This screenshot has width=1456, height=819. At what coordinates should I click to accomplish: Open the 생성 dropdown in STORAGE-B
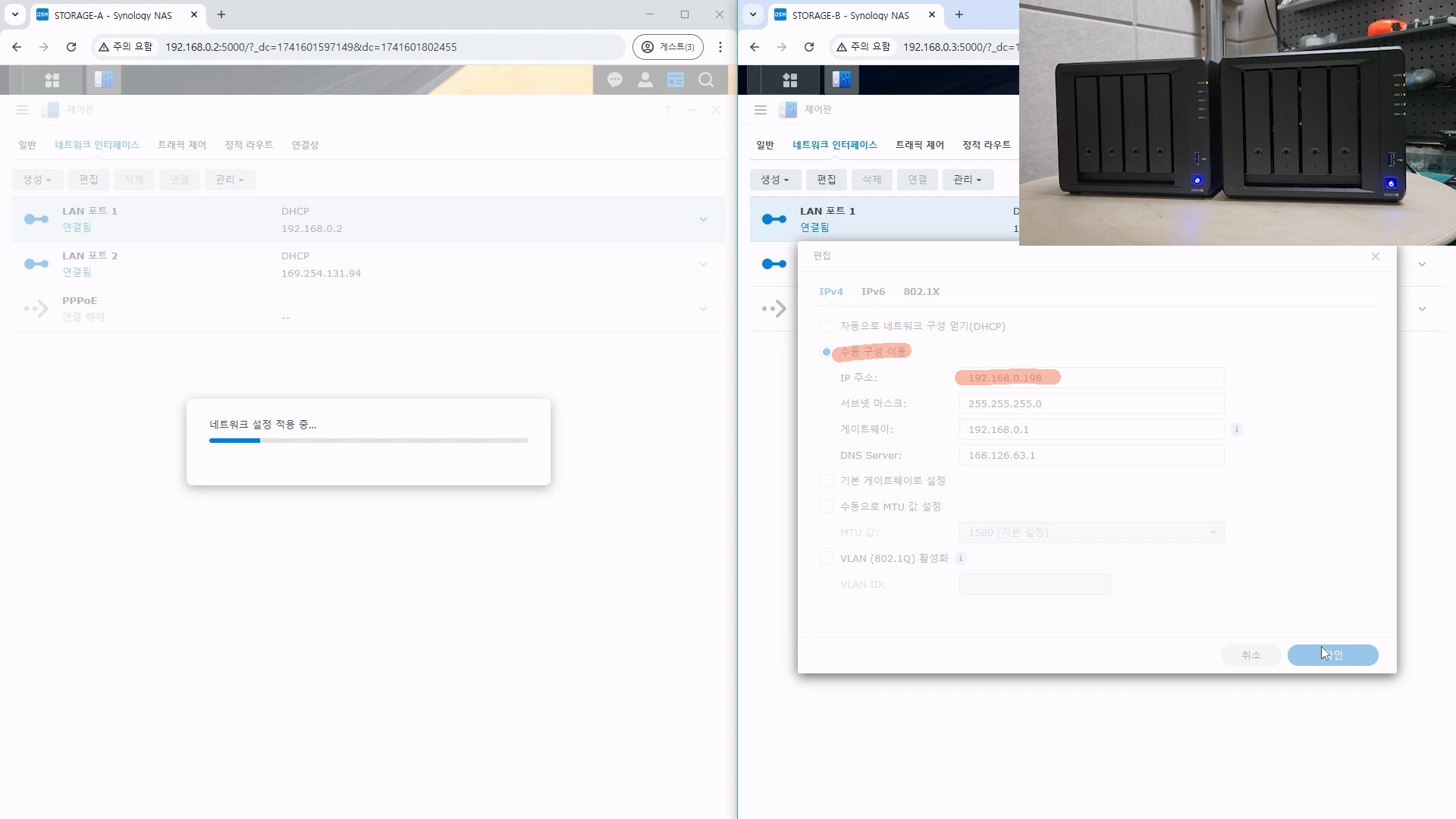pos(775,180)
